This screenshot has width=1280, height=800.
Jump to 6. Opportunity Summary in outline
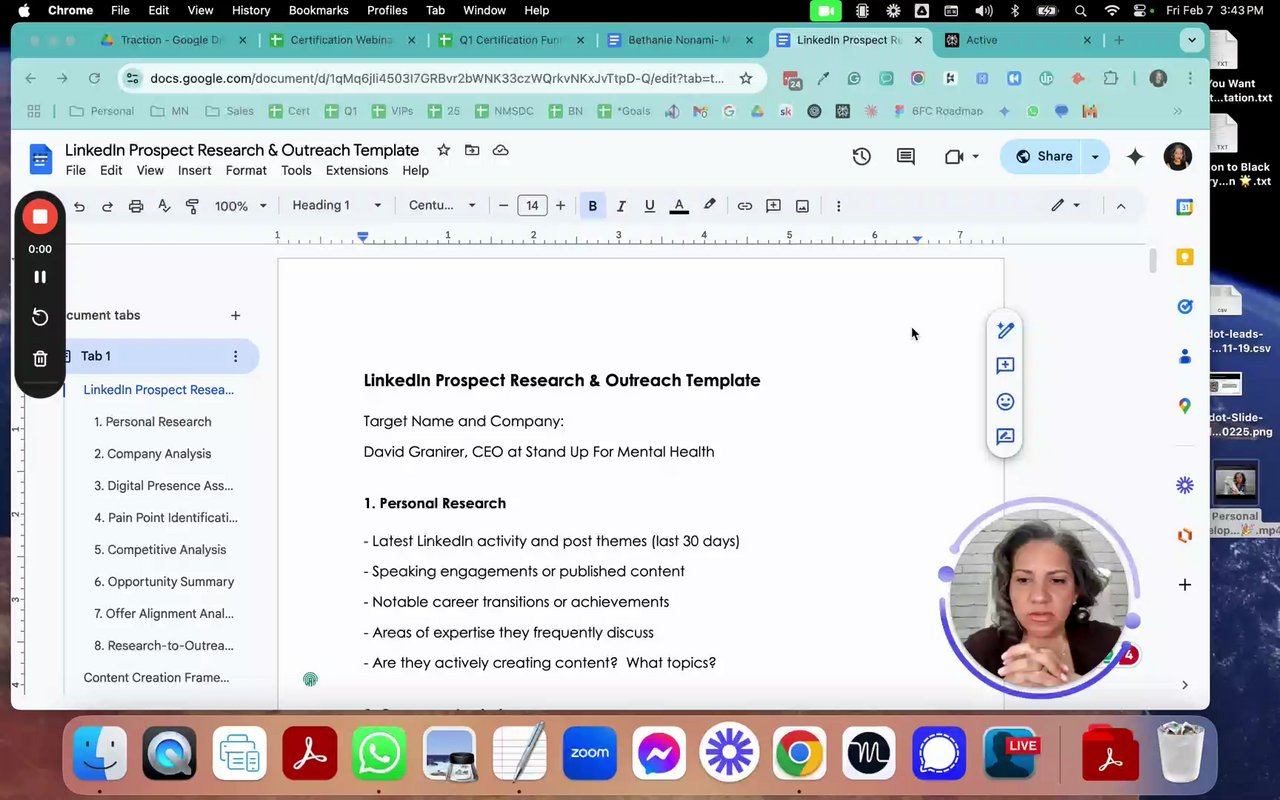[164, 581]
